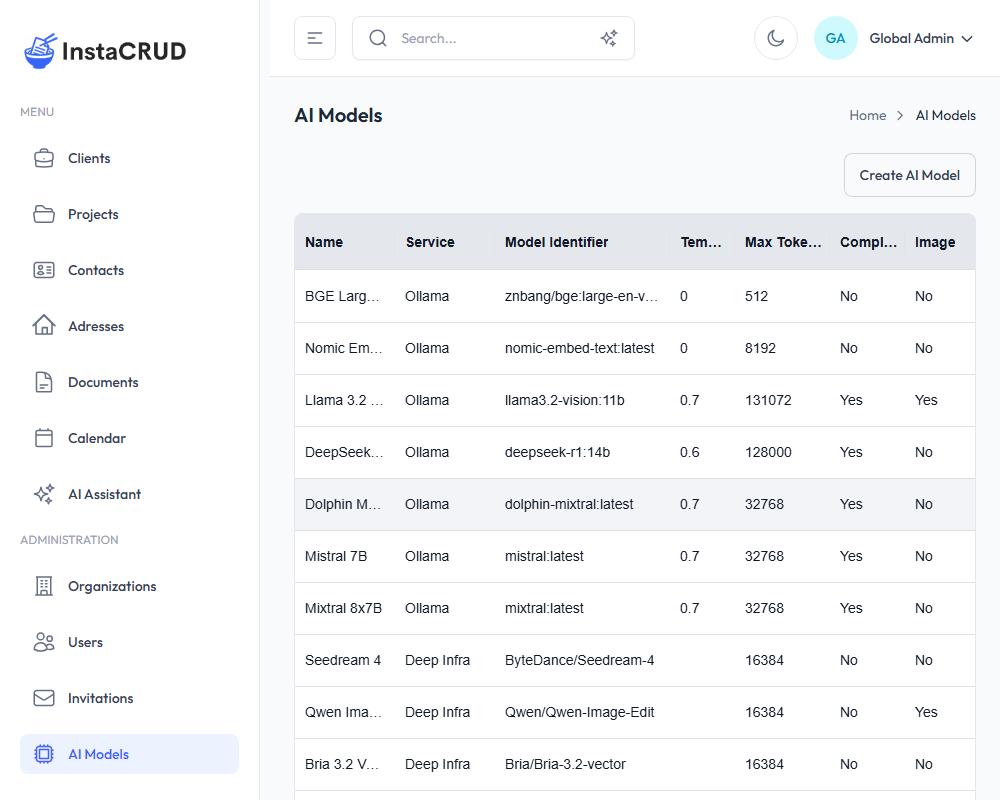Open the Organizations menu item

click(112, 586)
